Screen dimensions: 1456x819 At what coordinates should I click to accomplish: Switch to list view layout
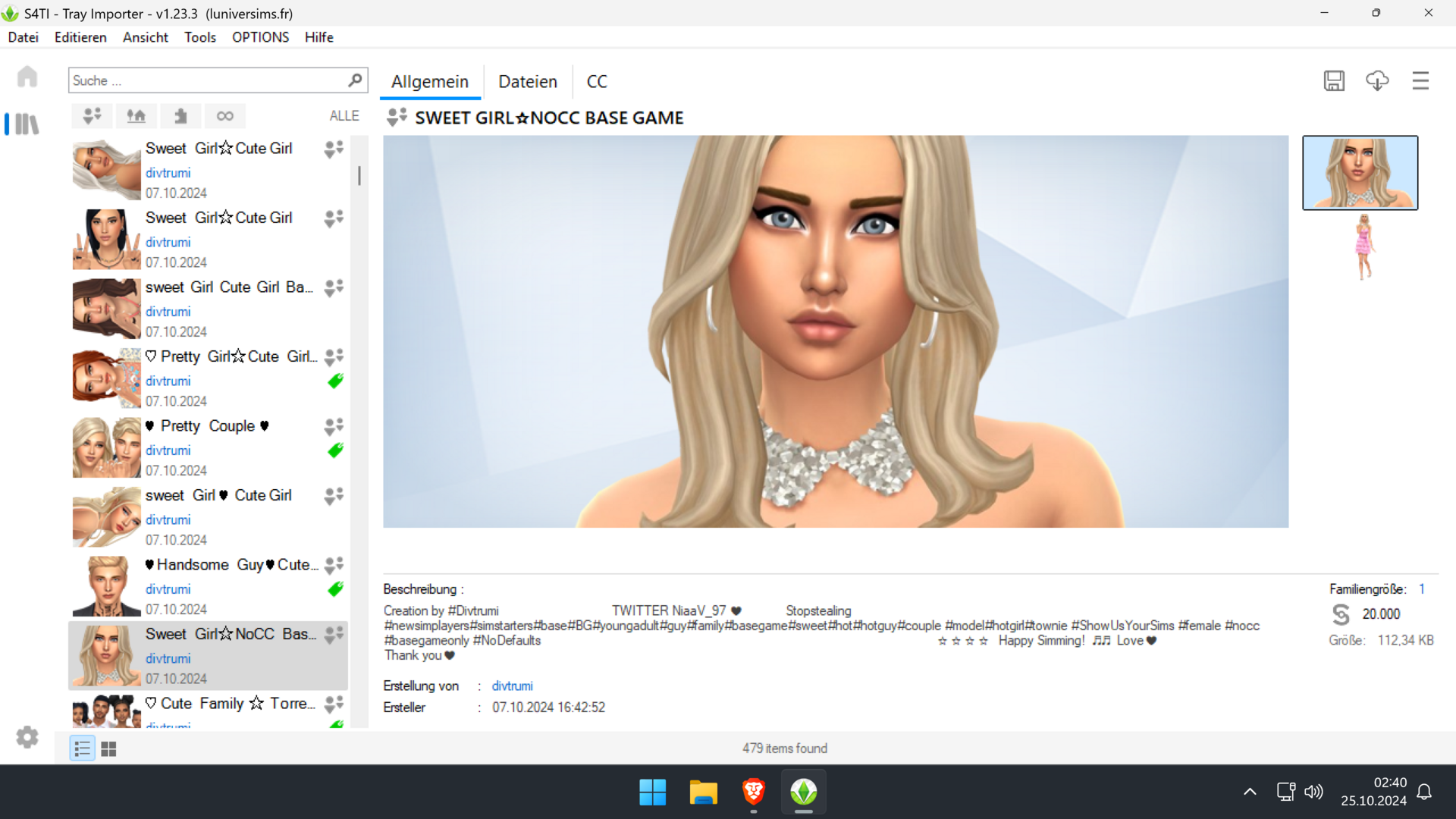click(x=82, y=749)
